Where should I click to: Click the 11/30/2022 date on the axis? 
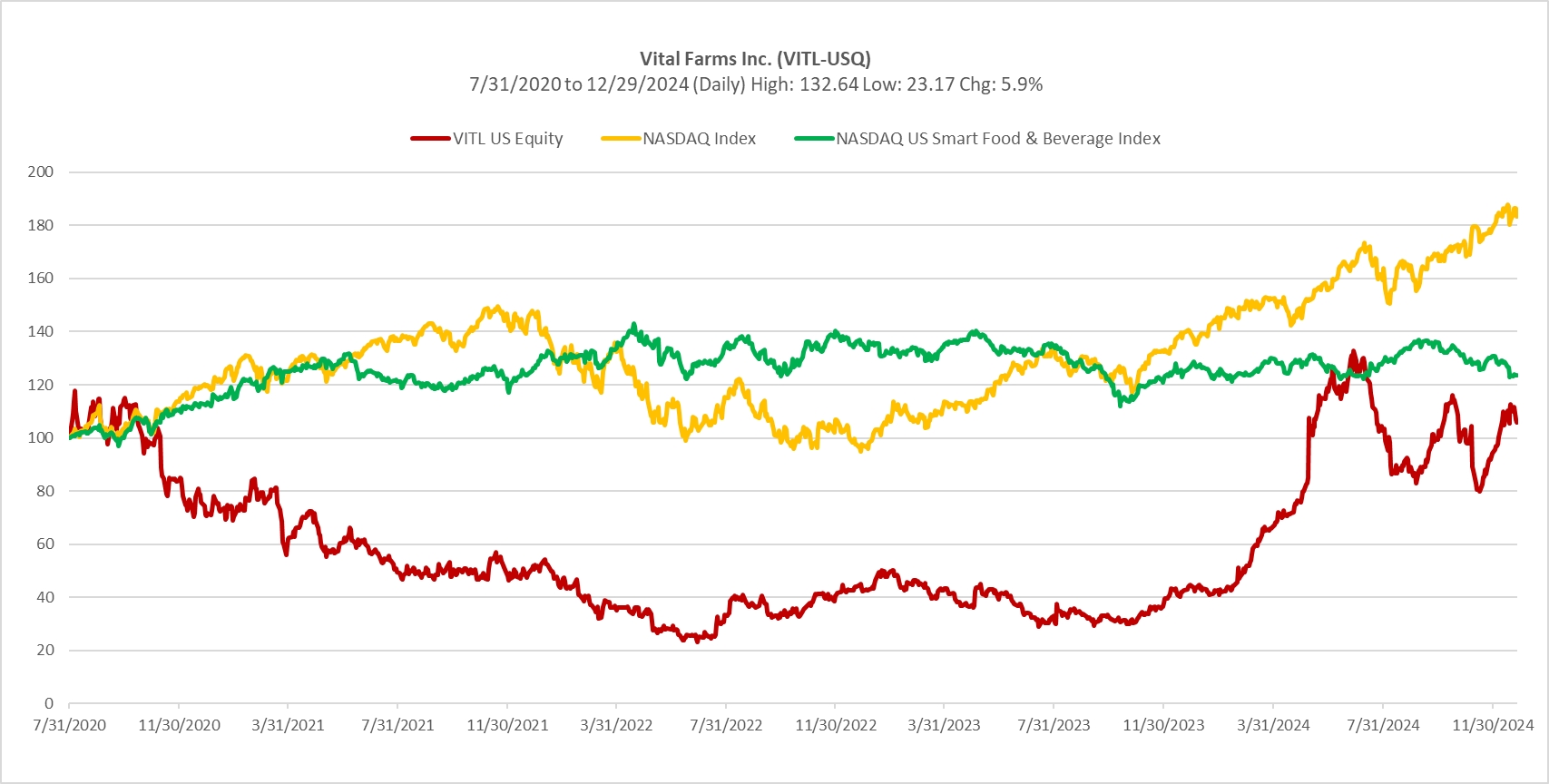coord(836,726)
